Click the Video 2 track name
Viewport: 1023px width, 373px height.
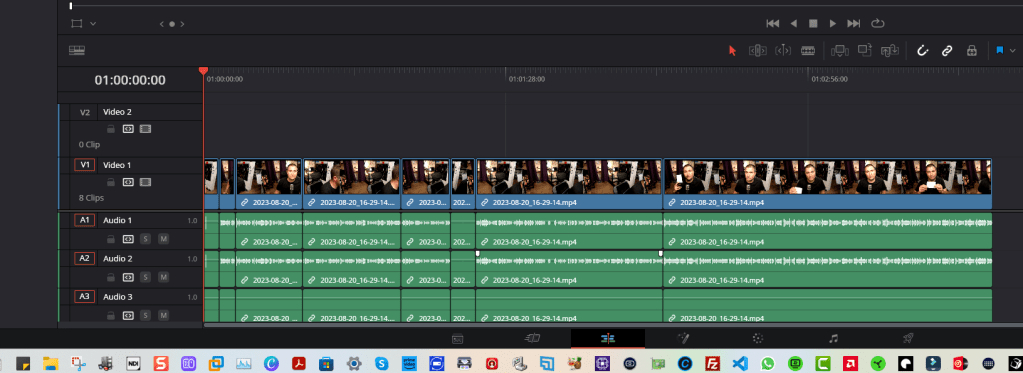pyautogui.click(x=117, y=112)
